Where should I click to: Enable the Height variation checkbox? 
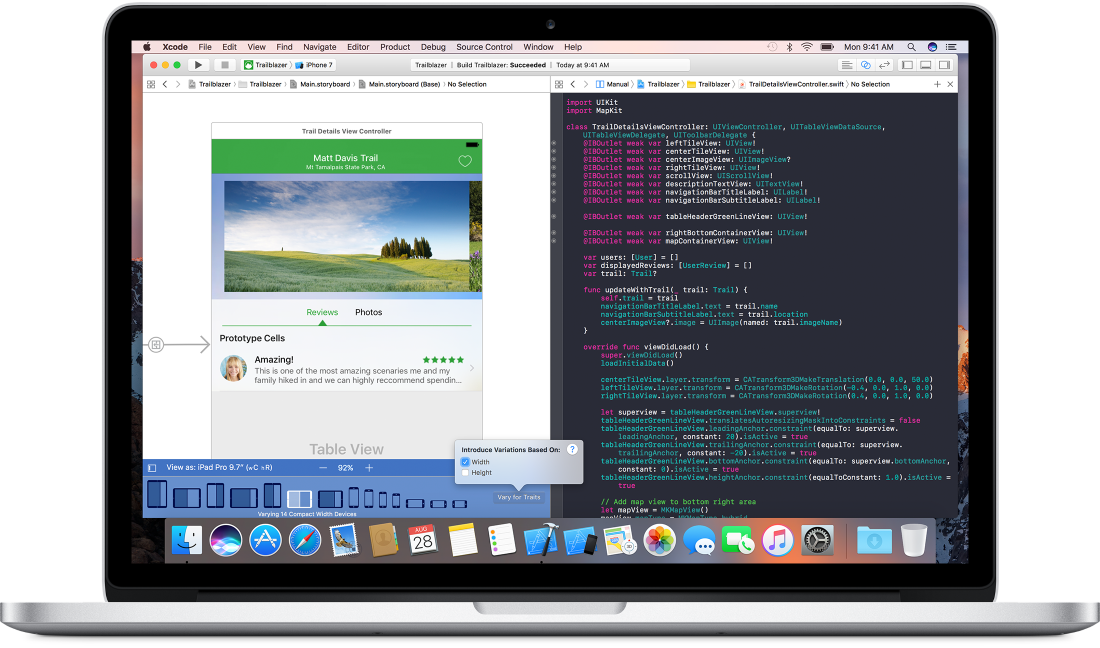465,473
